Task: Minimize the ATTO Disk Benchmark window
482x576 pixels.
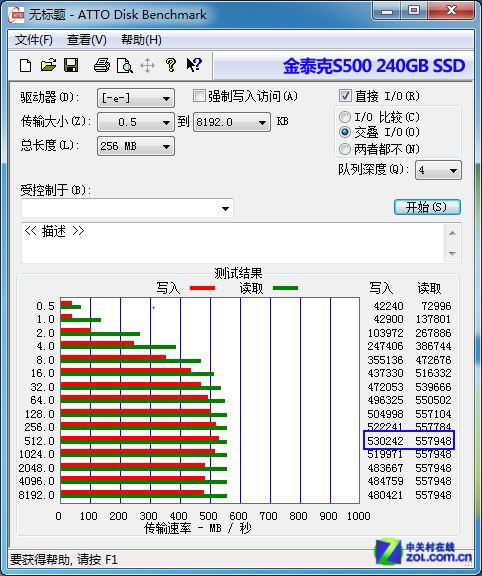Action: point(386,11)
